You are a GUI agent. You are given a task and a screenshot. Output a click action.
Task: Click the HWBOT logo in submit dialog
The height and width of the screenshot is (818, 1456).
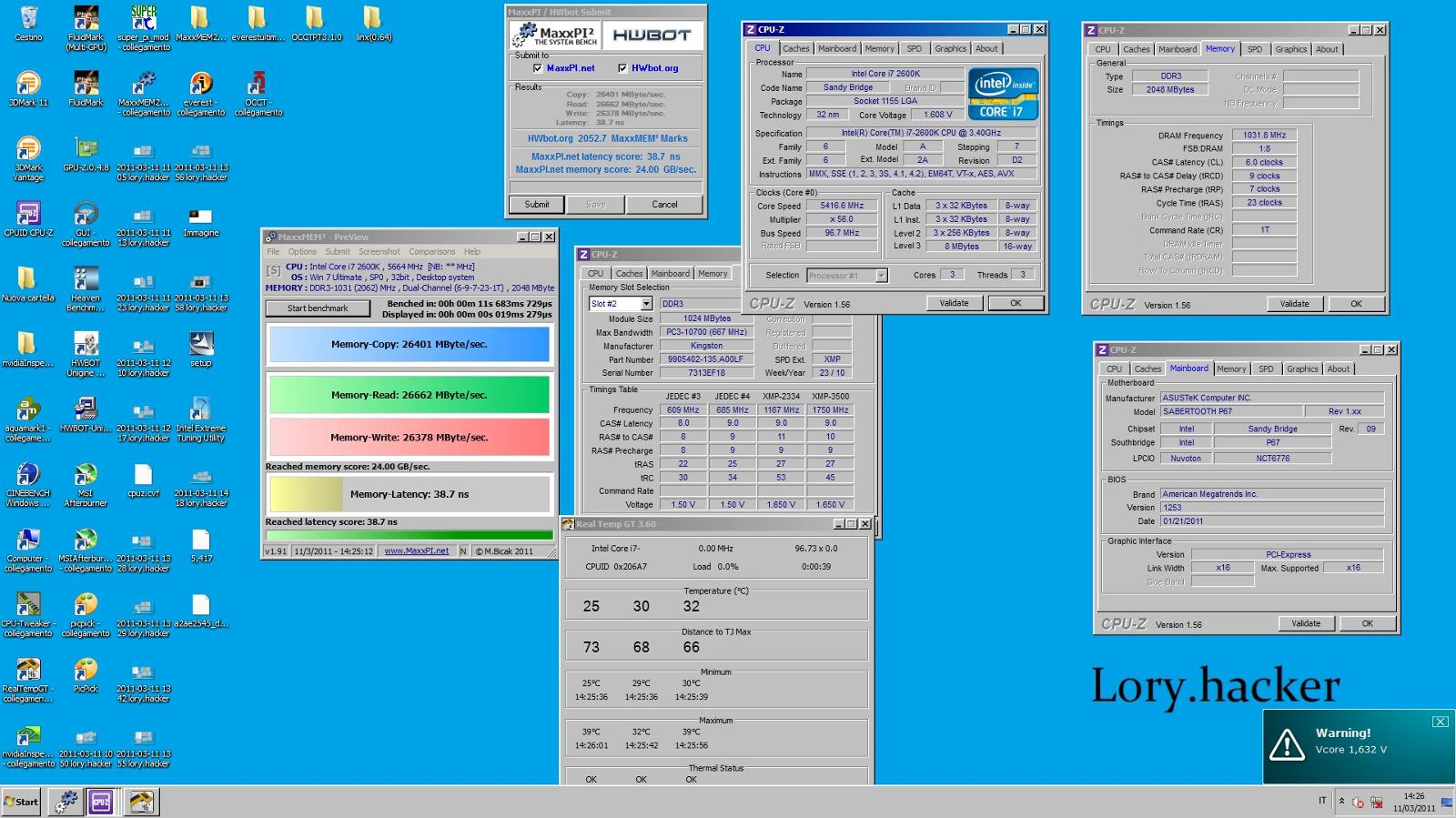click(652, 35)
